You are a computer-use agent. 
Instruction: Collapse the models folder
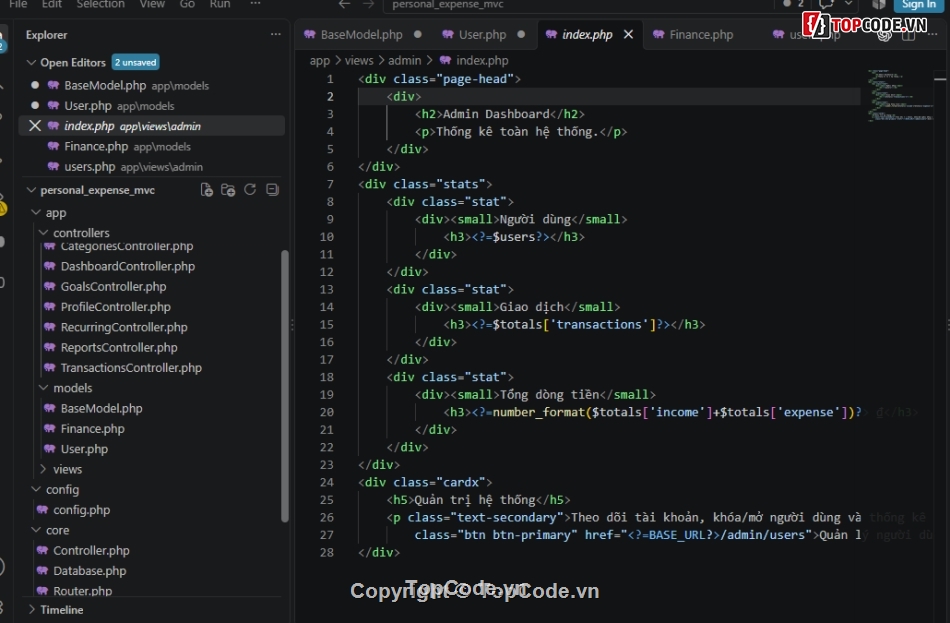(44, 388)
